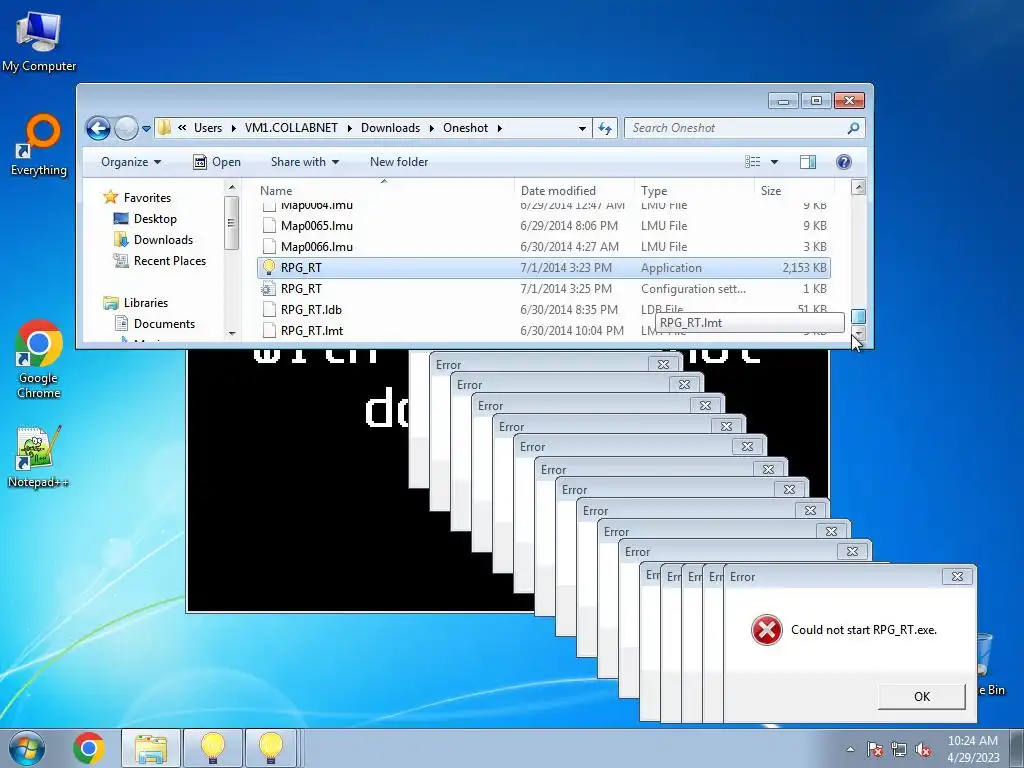
Task: Click the Explorer Forward arrow button
Action: pyautogui.click(x=126, y=128)
